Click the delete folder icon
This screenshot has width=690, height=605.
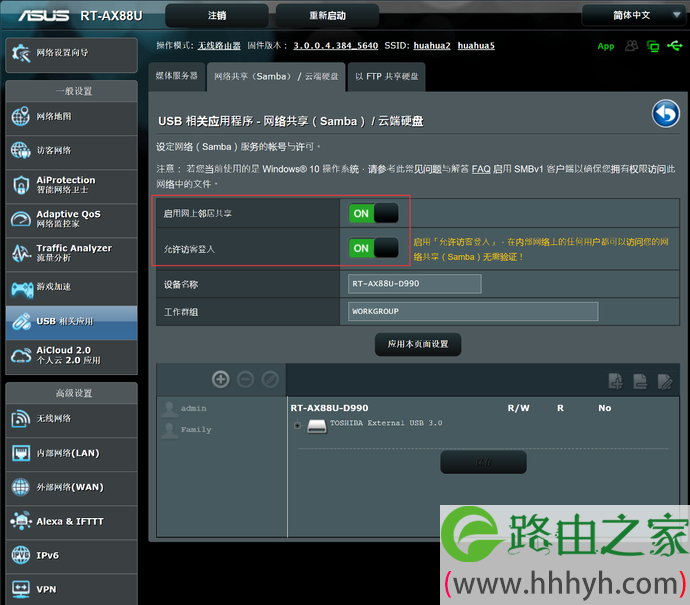coord(640,381)
